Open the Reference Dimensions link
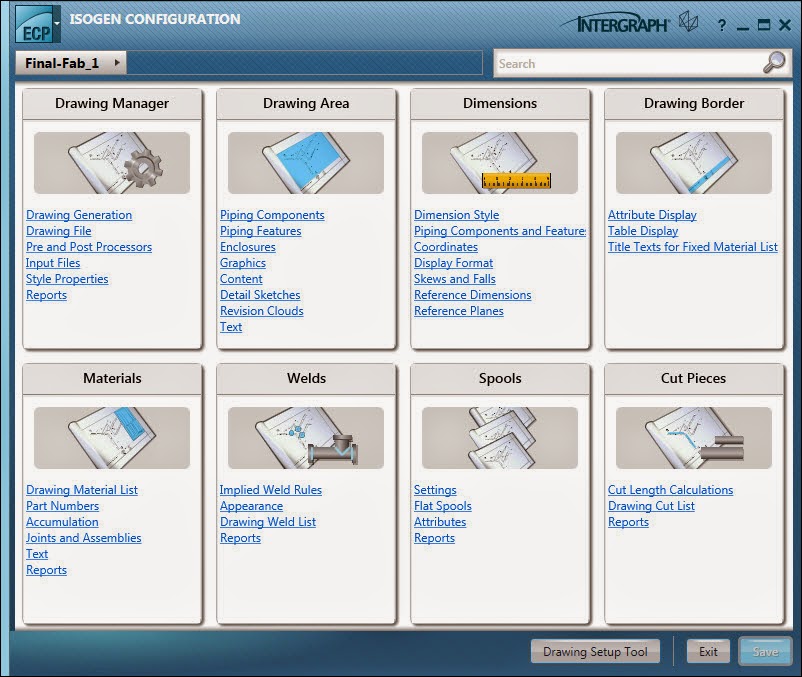This screenshot has height=677, width=802. (x=473, y=295)
